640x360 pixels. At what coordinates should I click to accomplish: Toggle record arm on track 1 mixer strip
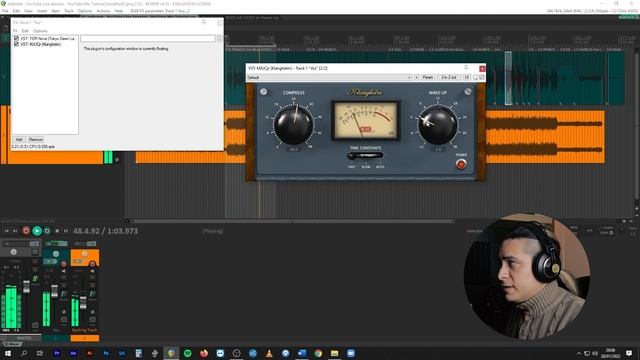pos(64,264)
